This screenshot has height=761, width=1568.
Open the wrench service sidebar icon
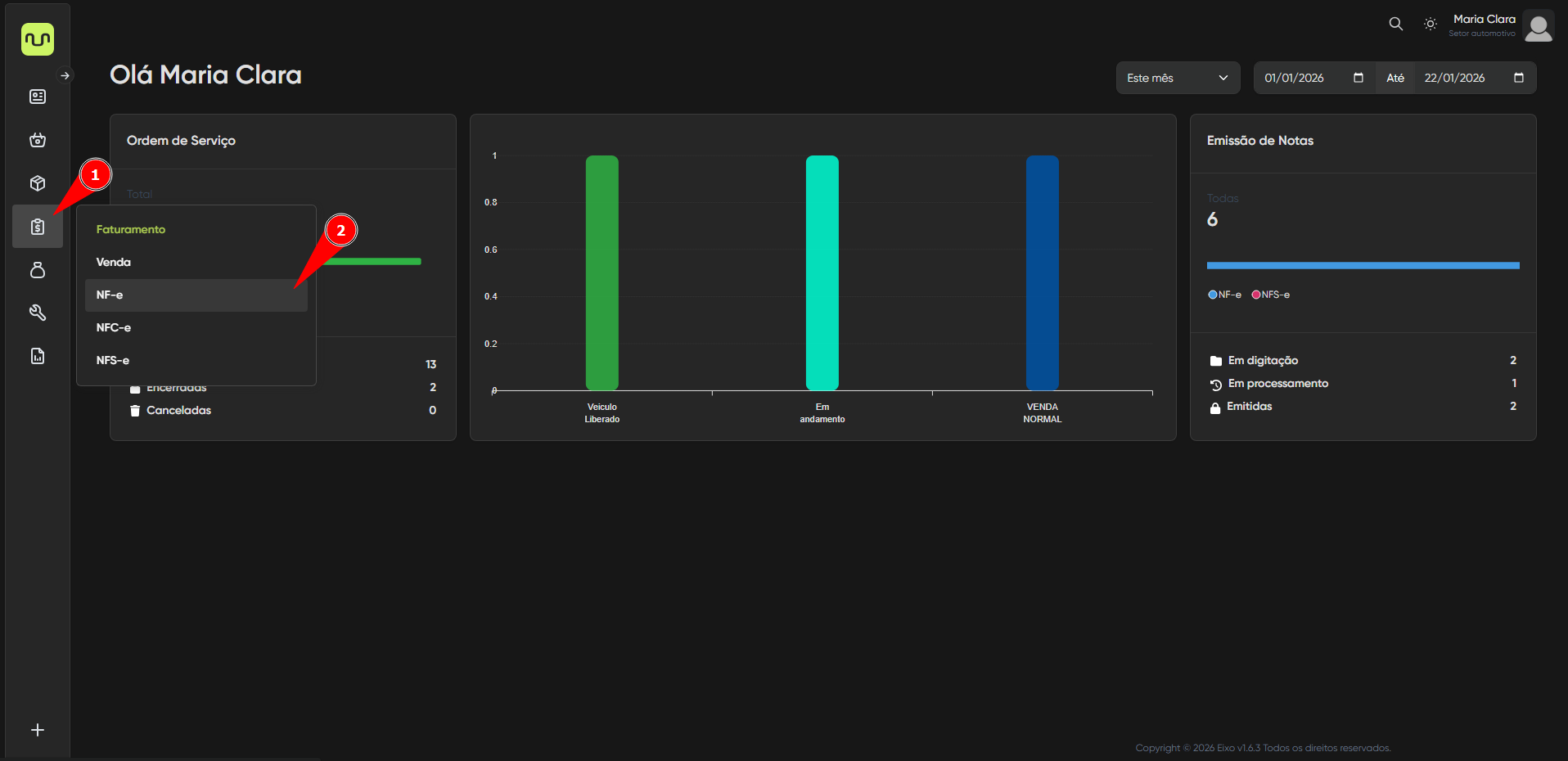coord(38,313)
